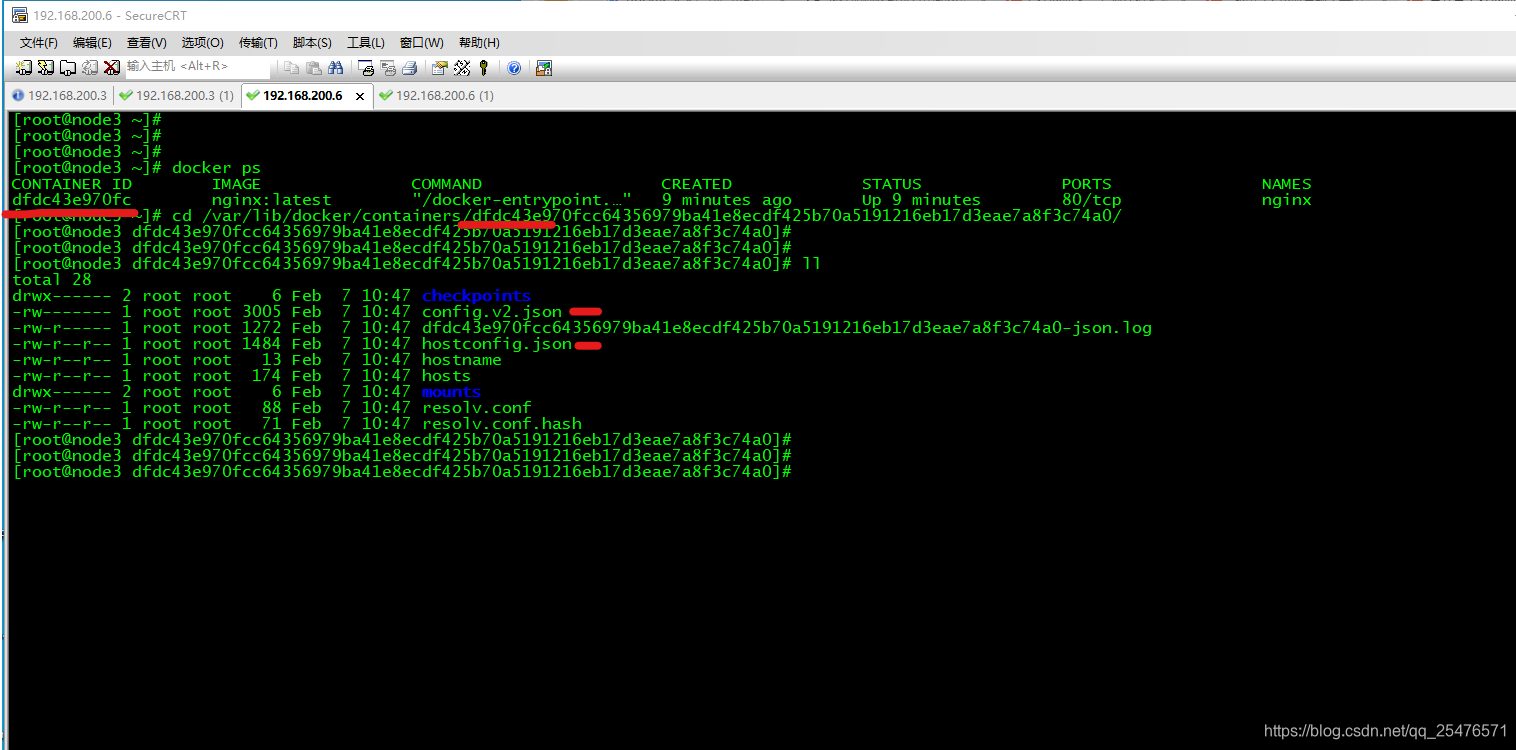Open the 窗口(W) menu
The width and height of the screenshot is (1516, 750).
tap(421, 42)
